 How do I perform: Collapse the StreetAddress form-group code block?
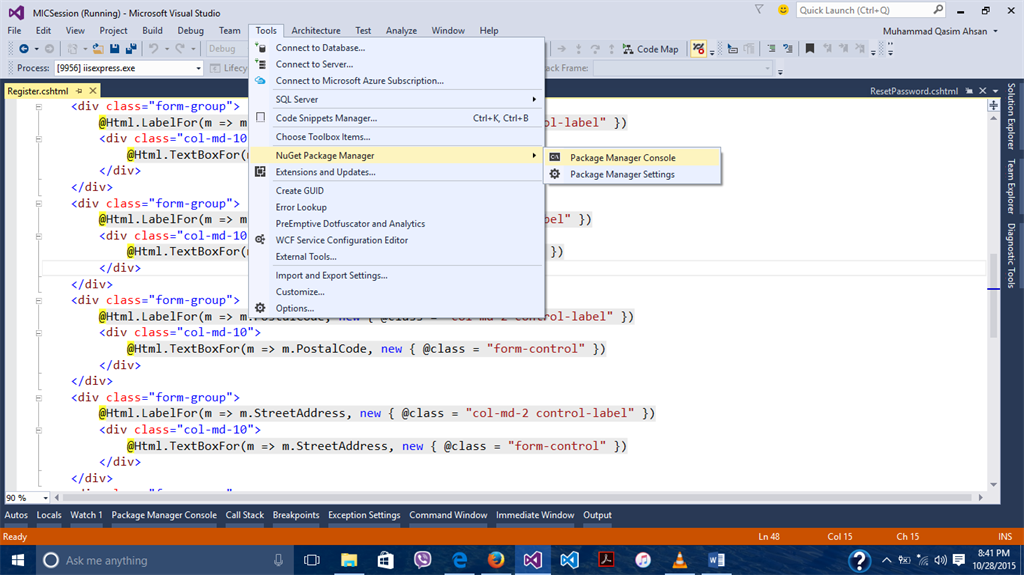[38, 397]
